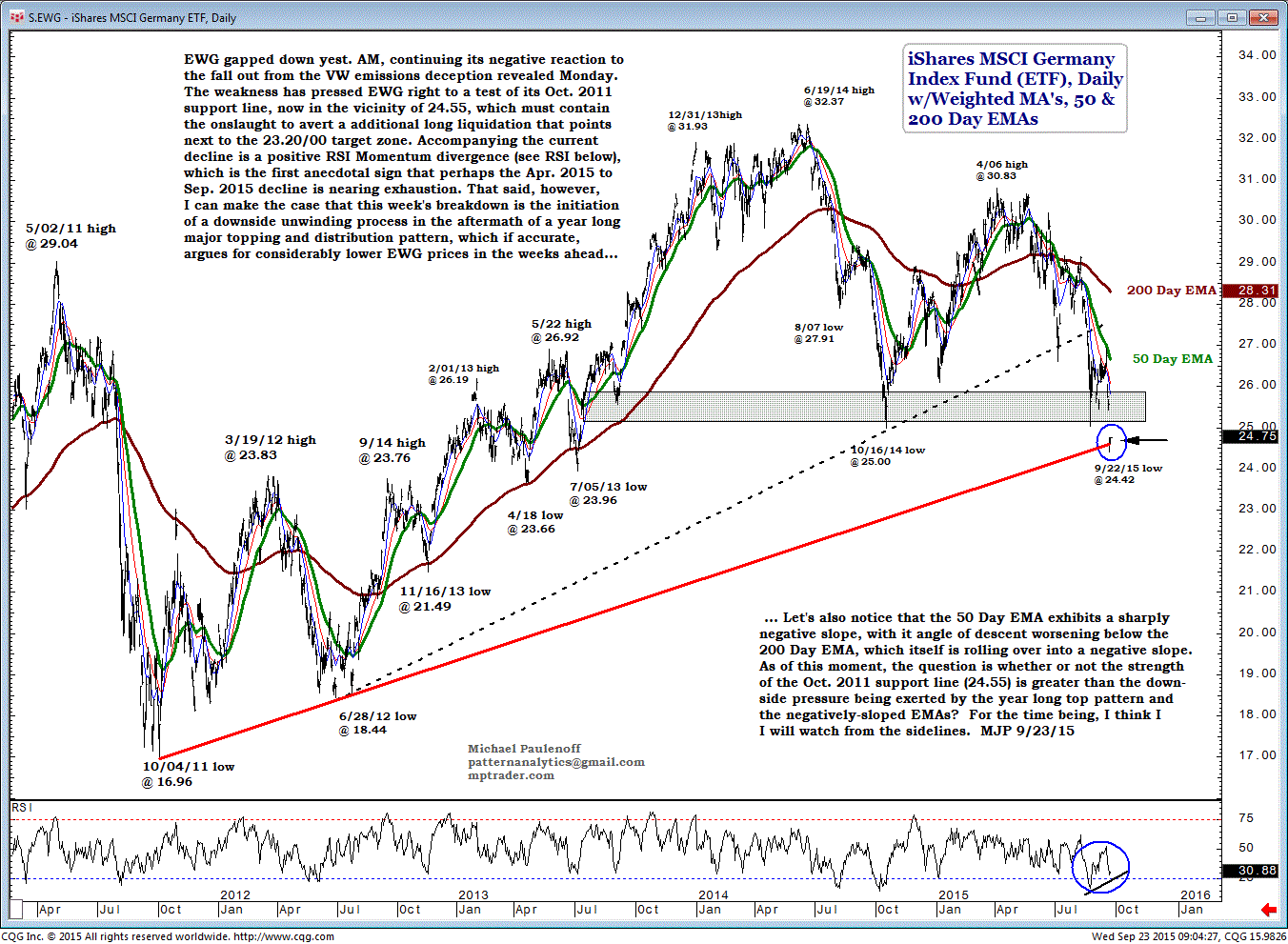1288x944 pixels.
Task: Select the gray shaded support zone rectangle
Action: coord(864,407)
